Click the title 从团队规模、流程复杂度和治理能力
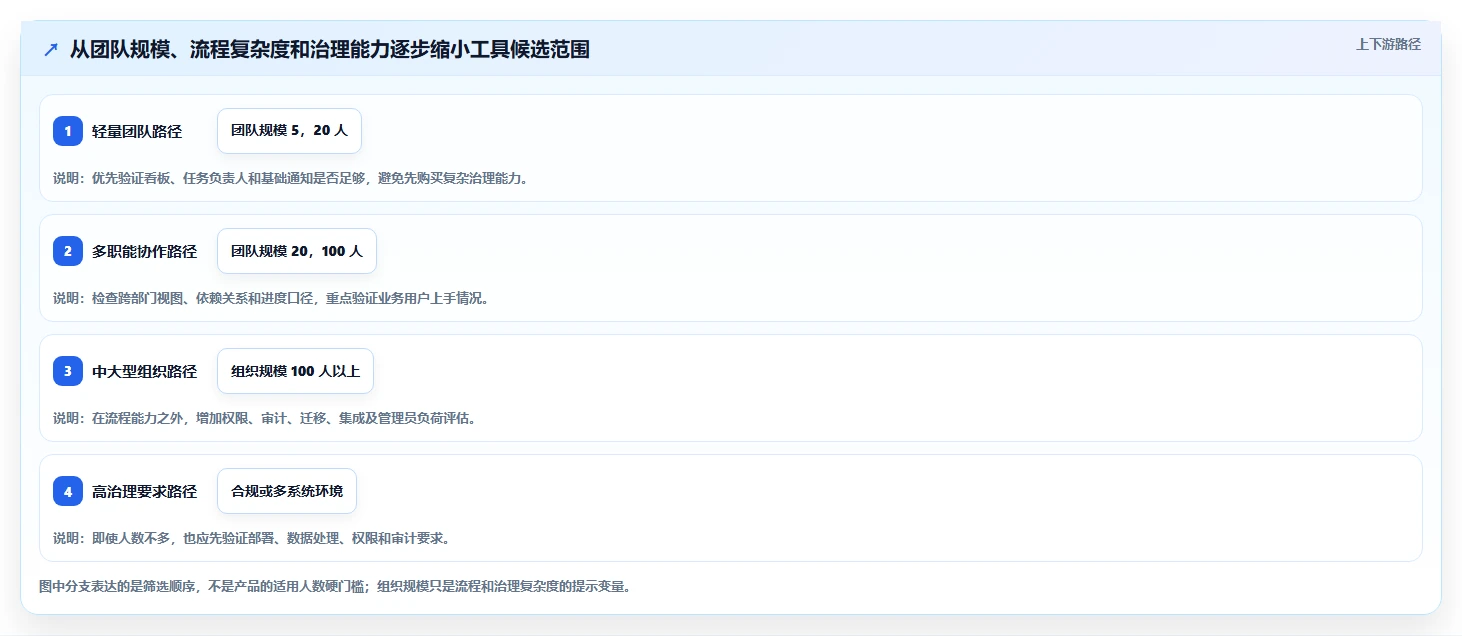The height and width of the screenshot is (636, 1462). pos(329,49)
